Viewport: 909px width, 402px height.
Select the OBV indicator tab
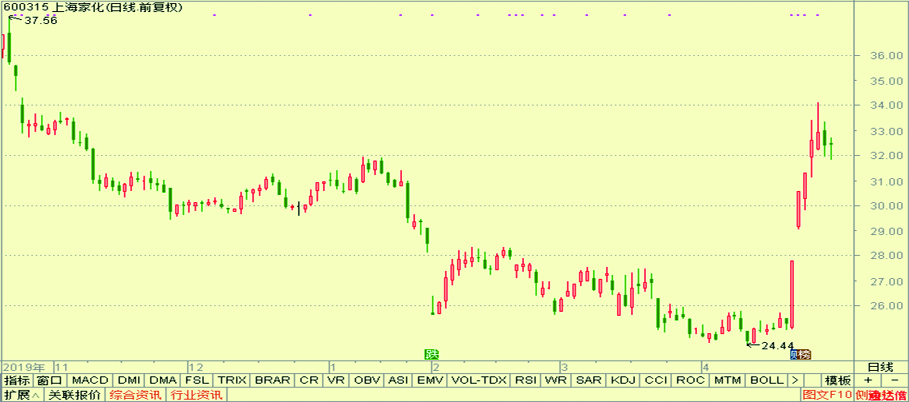coord(367,381)
